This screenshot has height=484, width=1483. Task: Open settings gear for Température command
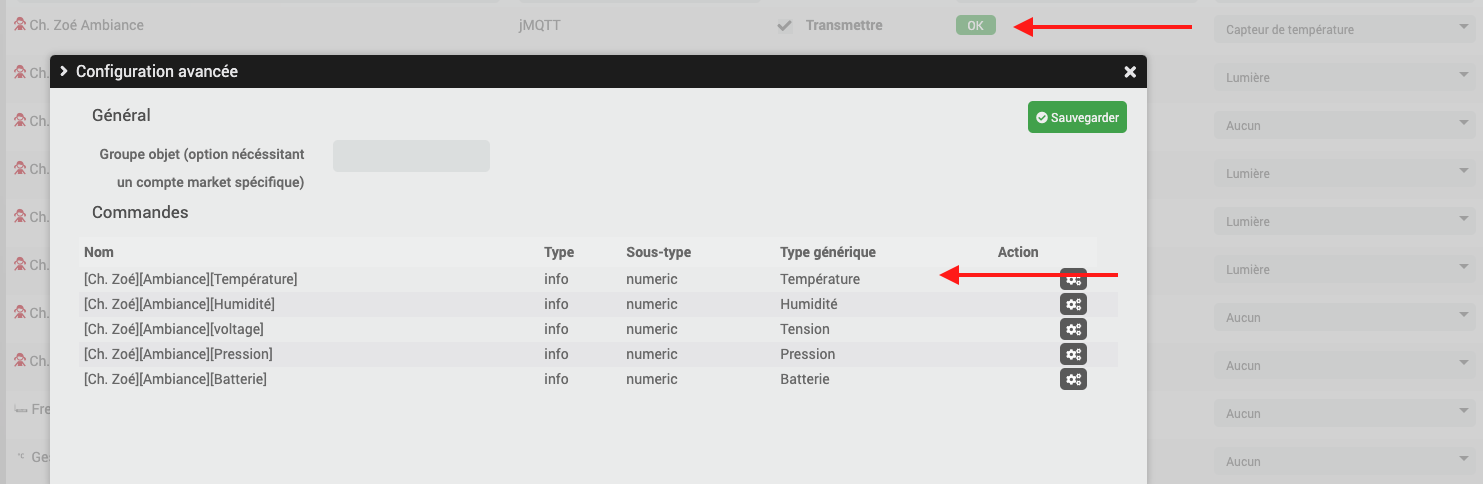tap(1073, 280)
